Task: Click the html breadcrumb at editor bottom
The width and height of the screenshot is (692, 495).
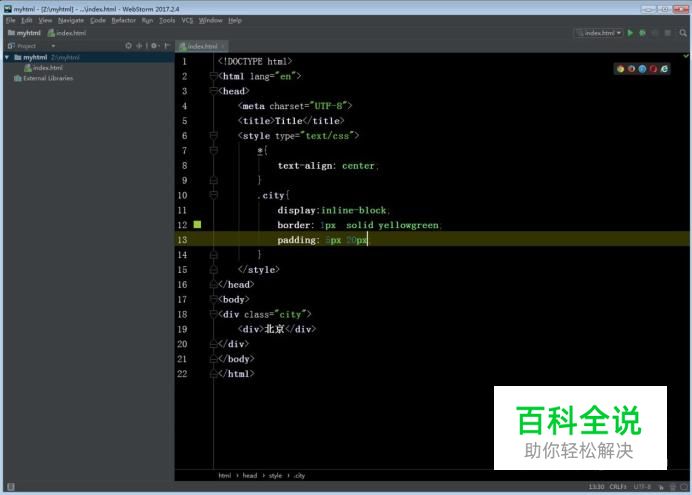Action: [x=225, y=476]
